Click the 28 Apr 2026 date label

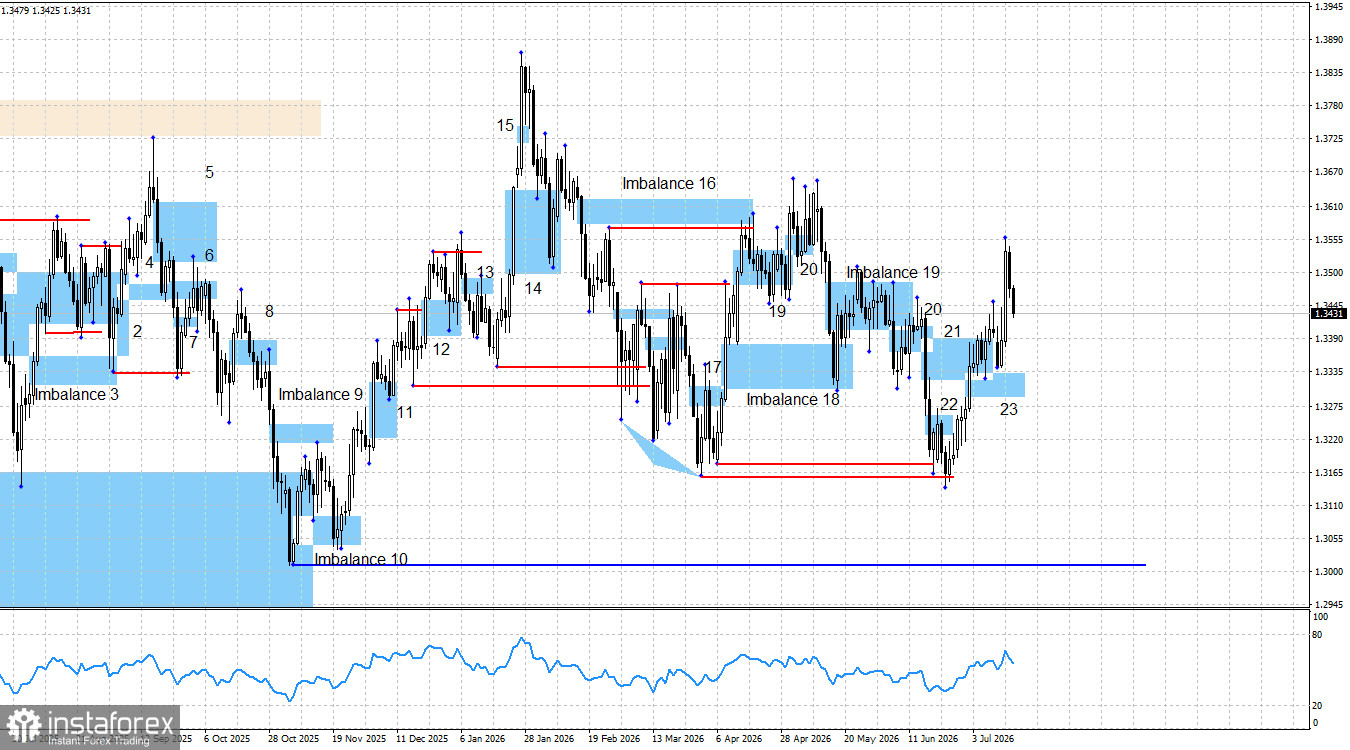pos(806,739)
